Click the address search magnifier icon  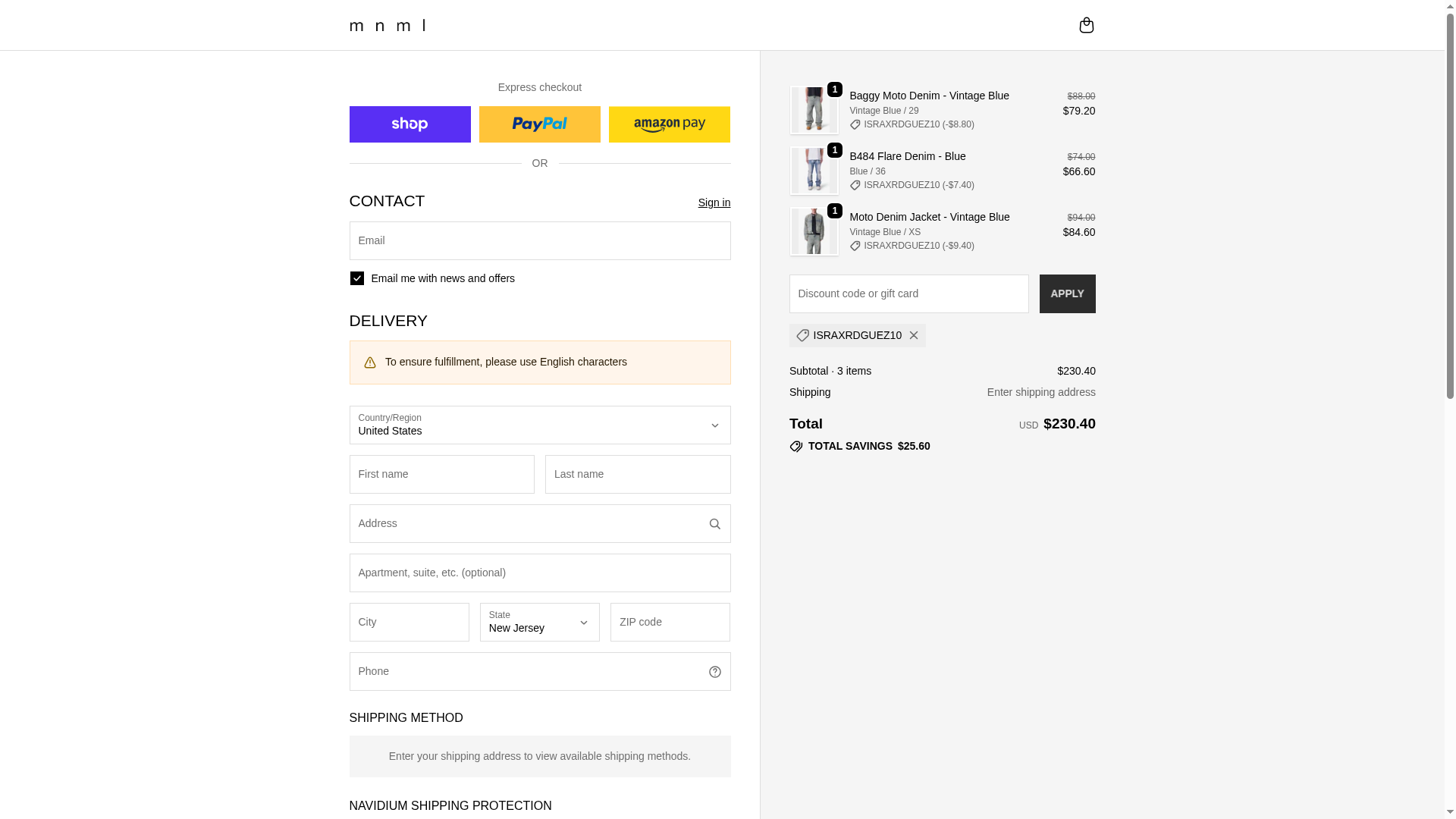pos(714,524)
